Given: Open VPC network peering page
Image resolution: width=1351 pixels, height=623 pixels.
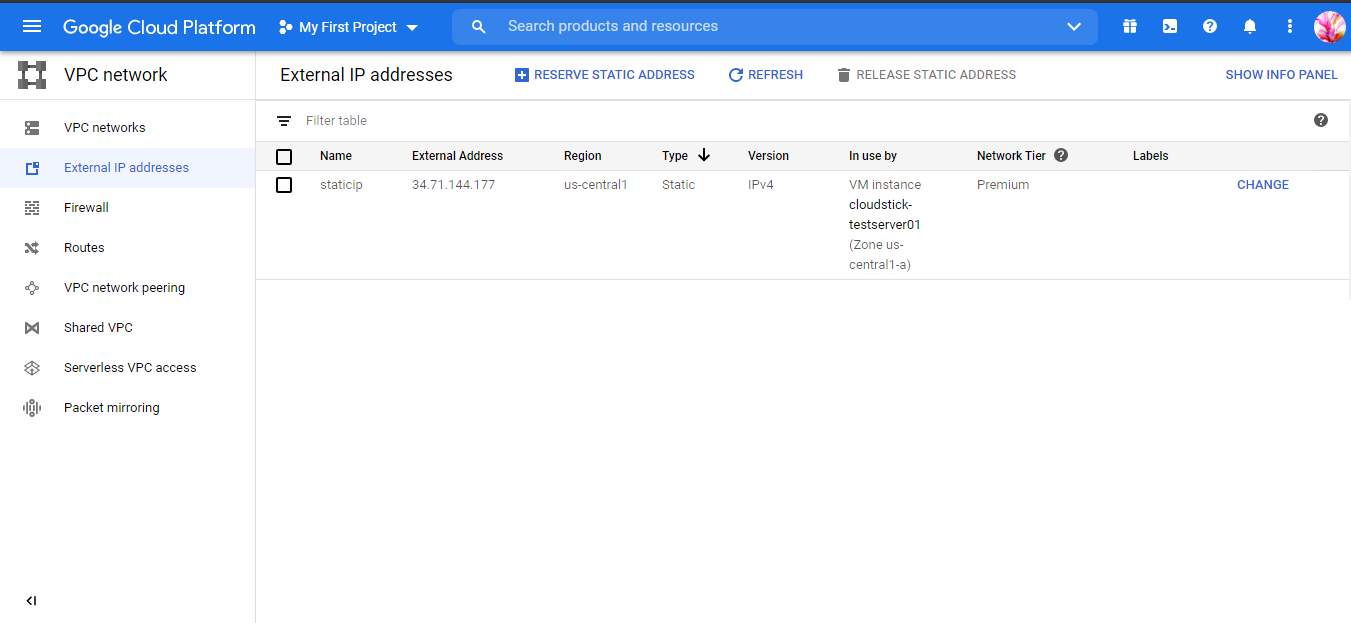Looking at the screenshot, I should (124, 288).
